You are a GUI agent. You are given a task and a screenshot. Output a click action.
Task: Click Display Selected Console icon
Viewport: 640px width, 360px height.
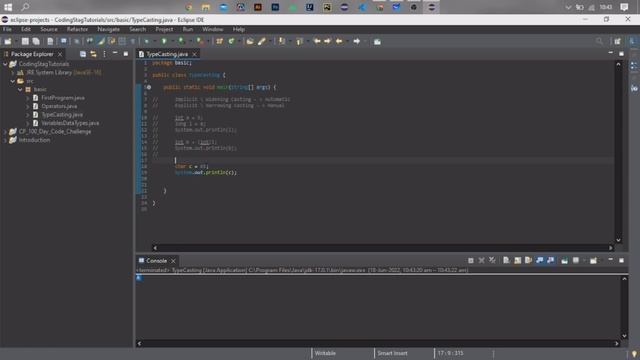[x=576, y=260]
